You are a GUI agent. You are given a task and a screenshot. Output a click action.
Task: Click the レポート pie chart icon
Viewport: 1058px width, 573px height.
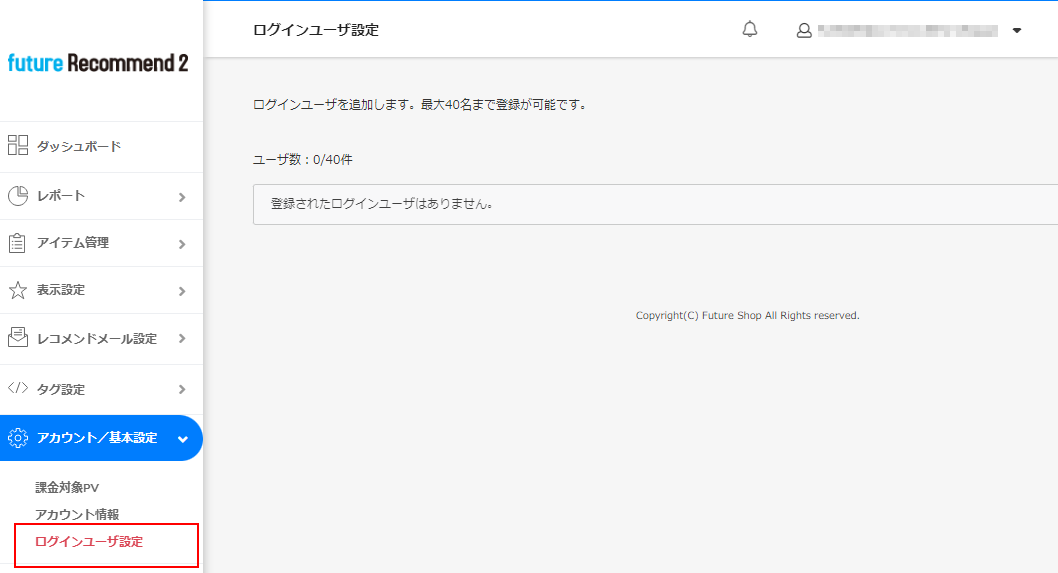pyautogui.click(x=18, y=196)
